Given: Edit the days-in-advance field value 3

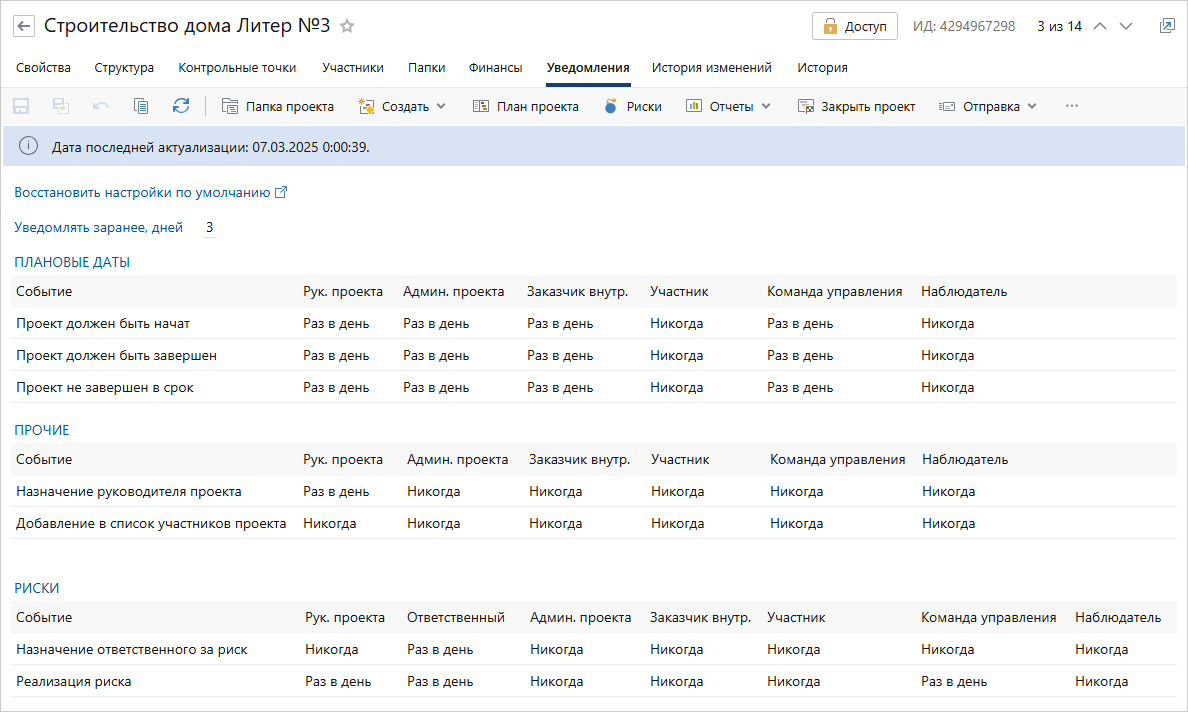Looking at the screenshot, I should coord(209,227).
